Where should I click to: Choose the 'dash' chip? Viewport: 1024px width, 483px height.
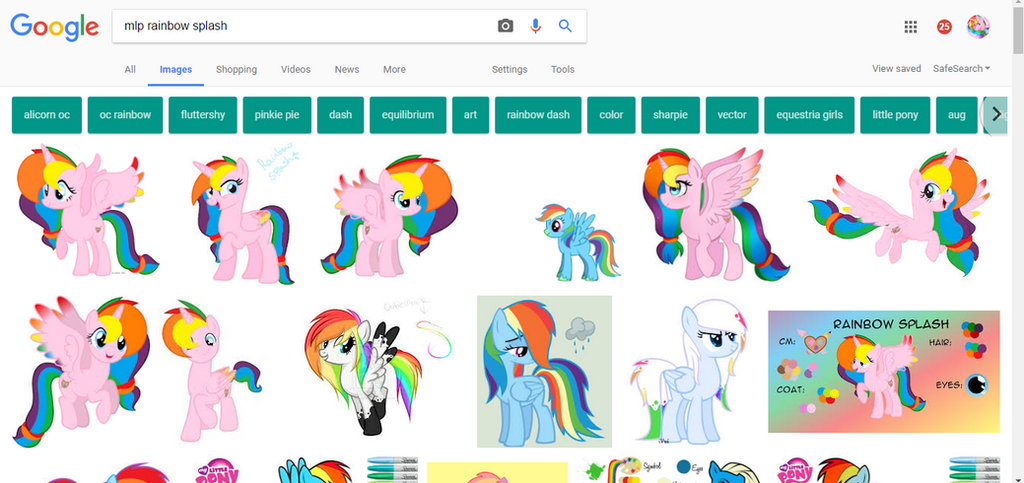[340, 115]
